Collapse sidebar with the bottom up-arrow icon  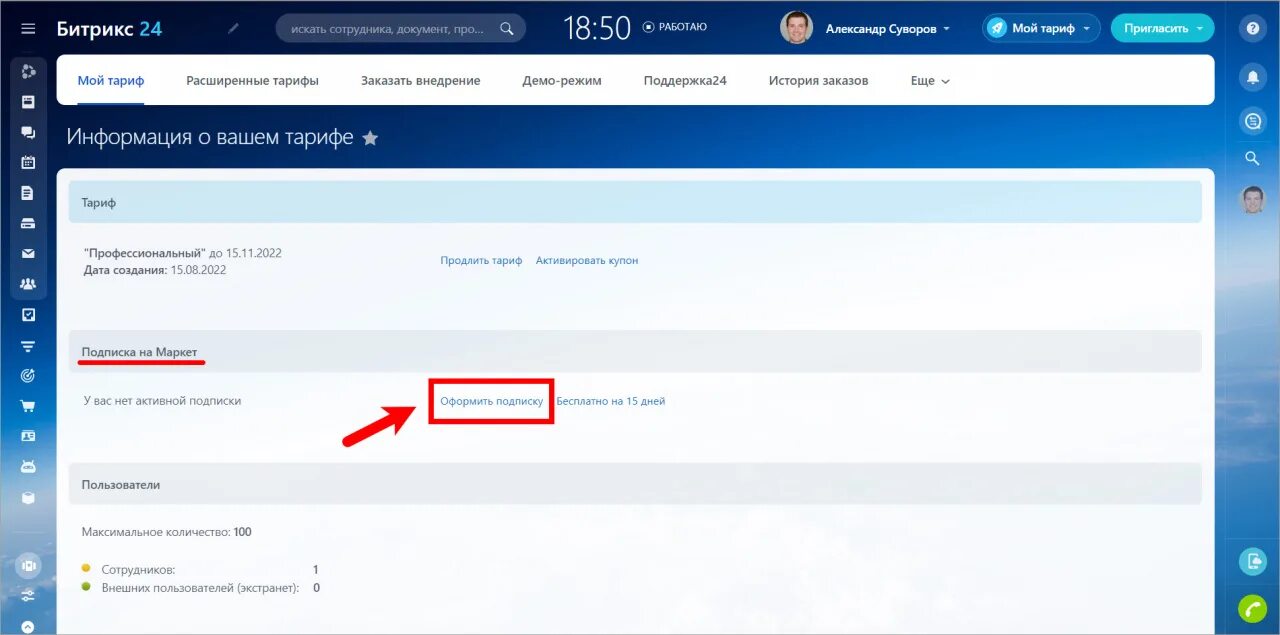click(28, 627)
